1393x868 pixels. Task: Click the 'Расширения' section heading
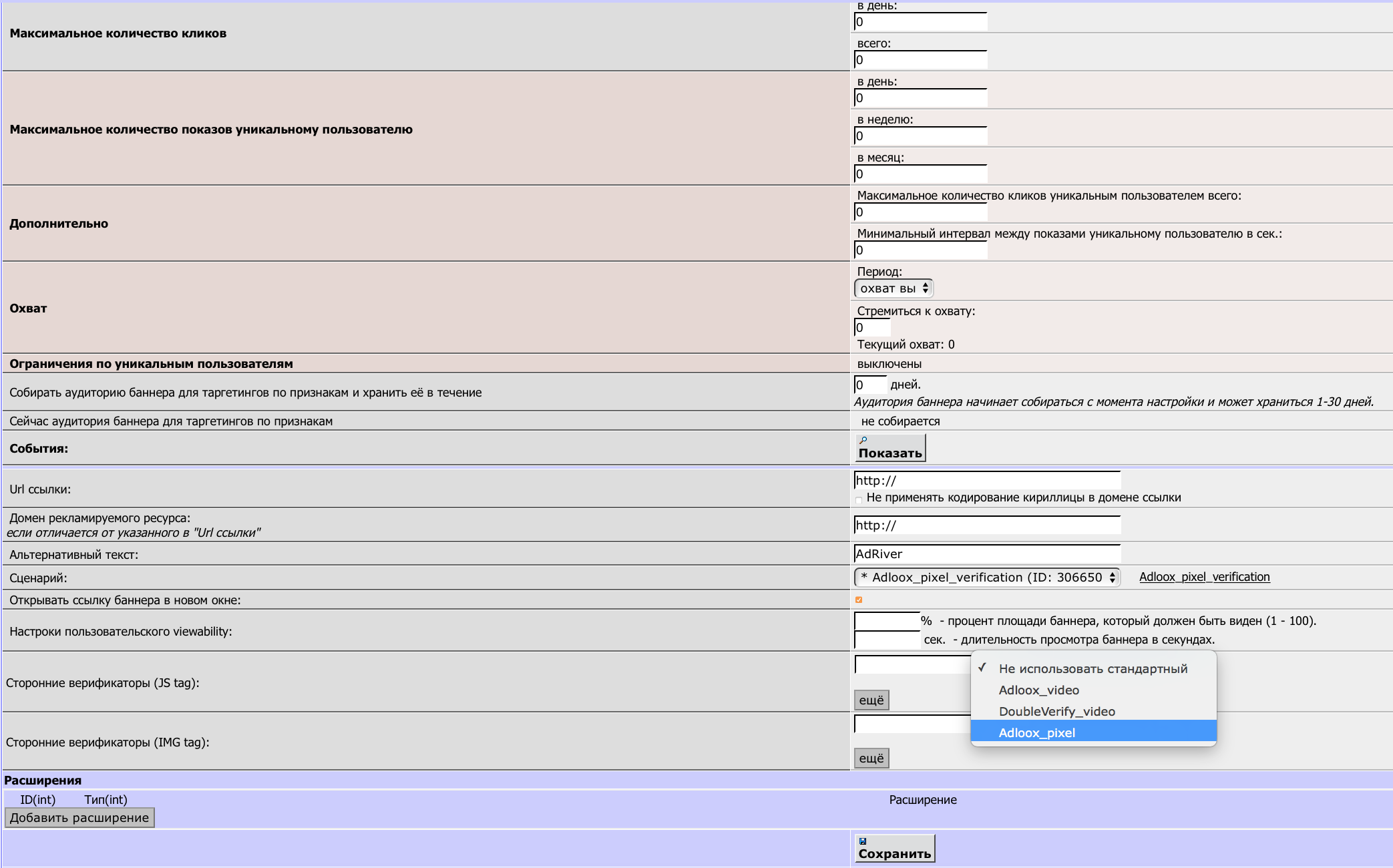pyautogui.click(x=43, y=781)
